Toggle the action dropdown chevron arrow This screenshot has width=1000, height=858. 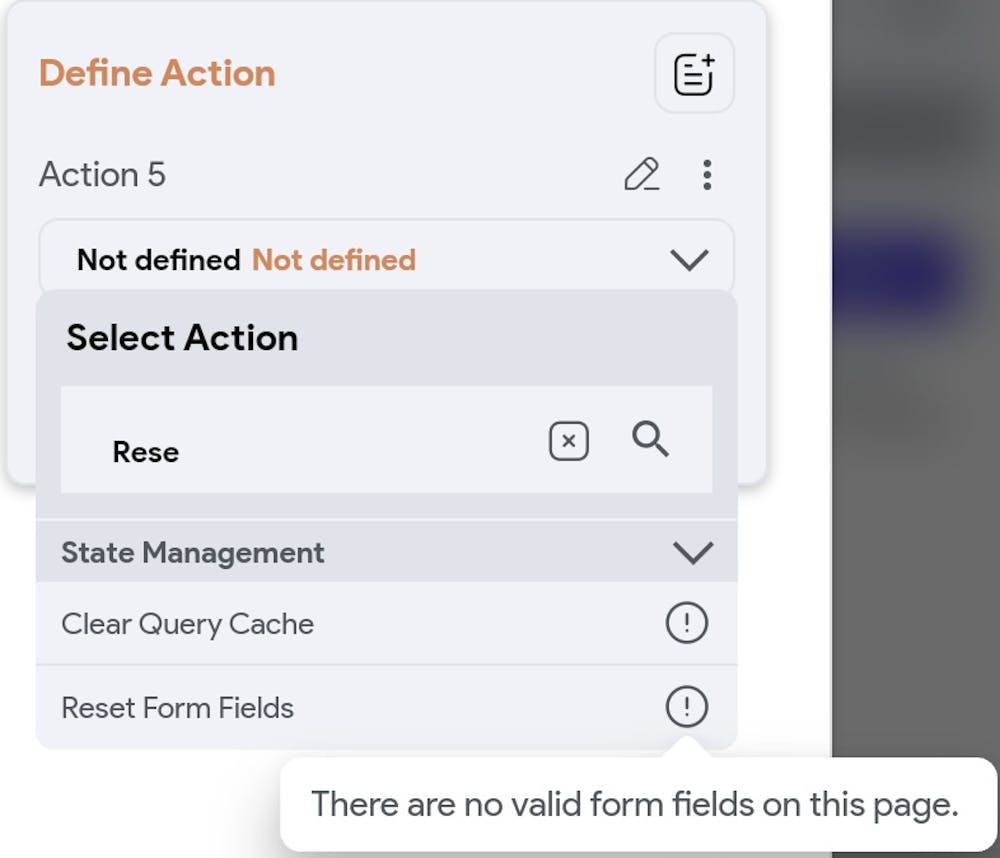[689, 260]
